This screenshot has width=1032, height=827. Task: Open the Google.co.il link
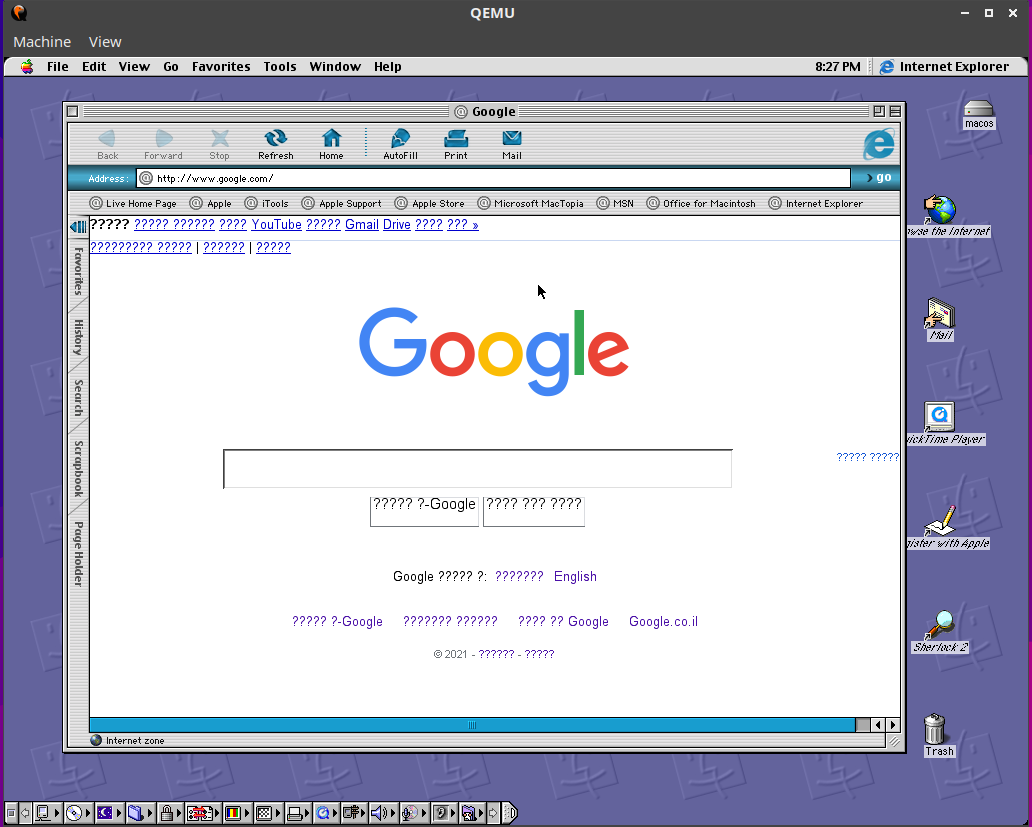[663, 621]
